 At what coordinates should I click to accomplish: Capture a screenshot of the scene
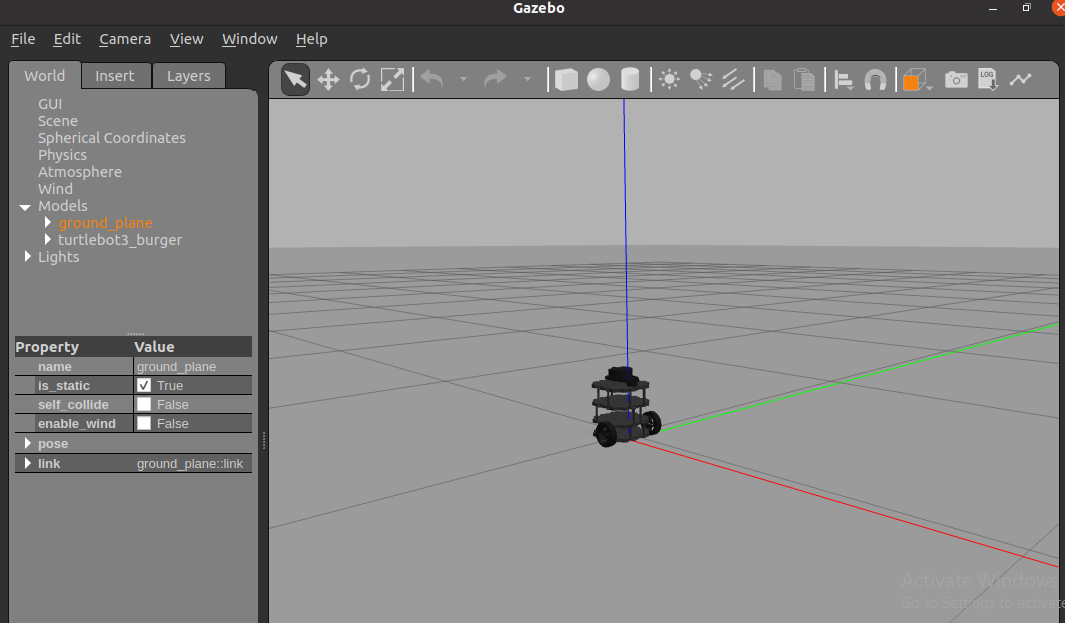coord(956,80)
